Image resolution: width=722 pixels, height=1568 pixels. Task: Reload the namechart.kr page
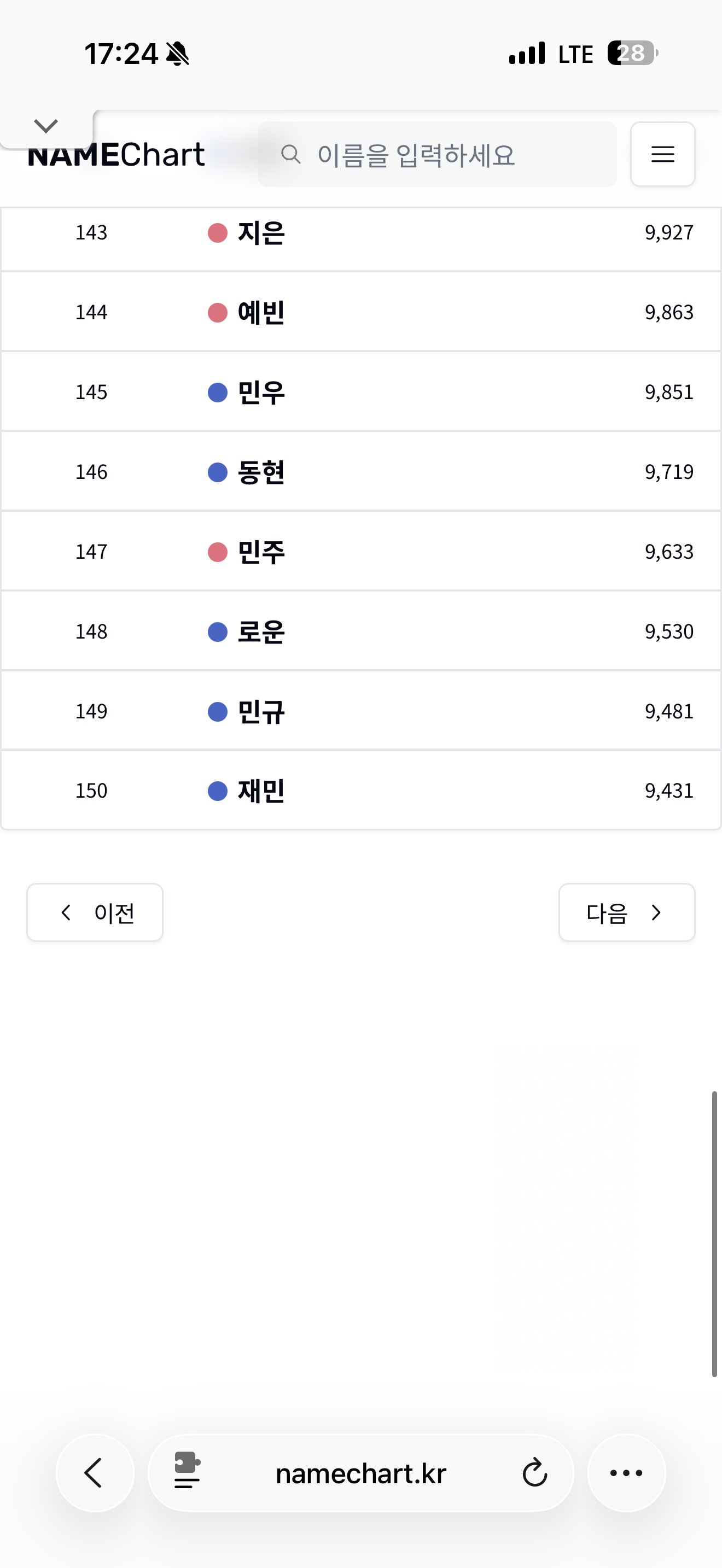(x=534, y=1473)
